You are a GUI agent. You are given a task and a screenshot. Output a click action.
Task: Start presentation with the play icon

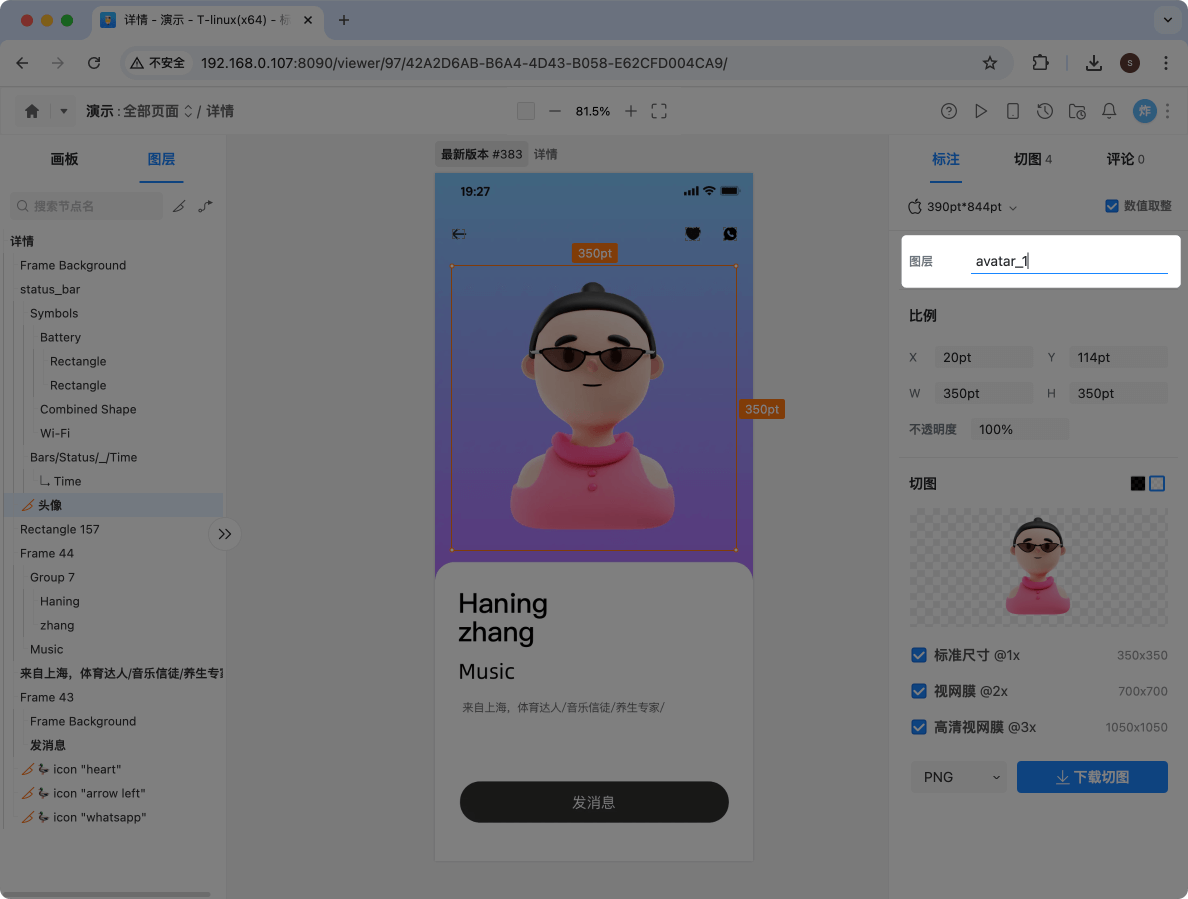pyautogui.click(x=981, y=111)
